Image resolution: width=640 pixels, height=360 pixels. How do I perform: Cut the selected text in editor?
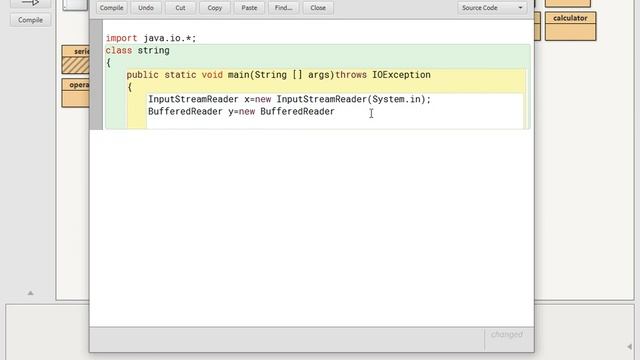pos(180,8)
